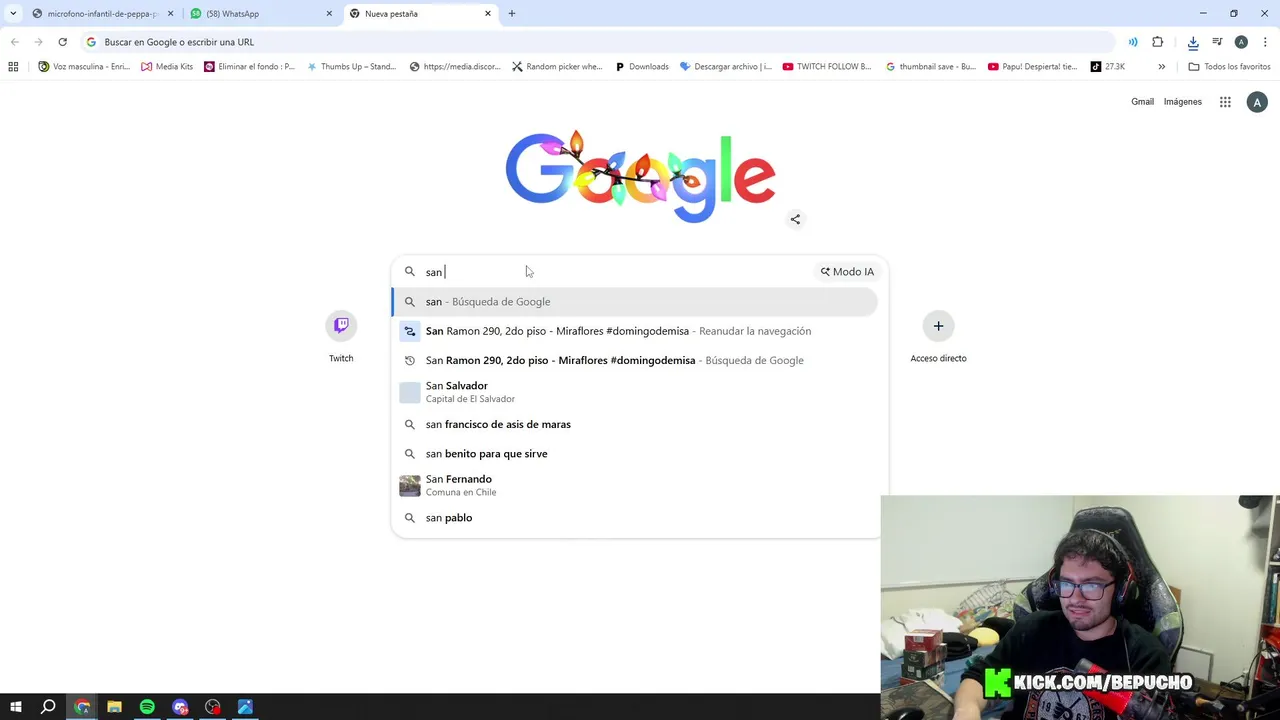Open Voz masculina bookmark
The width and height of the screenshot is (1280, 720).
tap(84, 67)
